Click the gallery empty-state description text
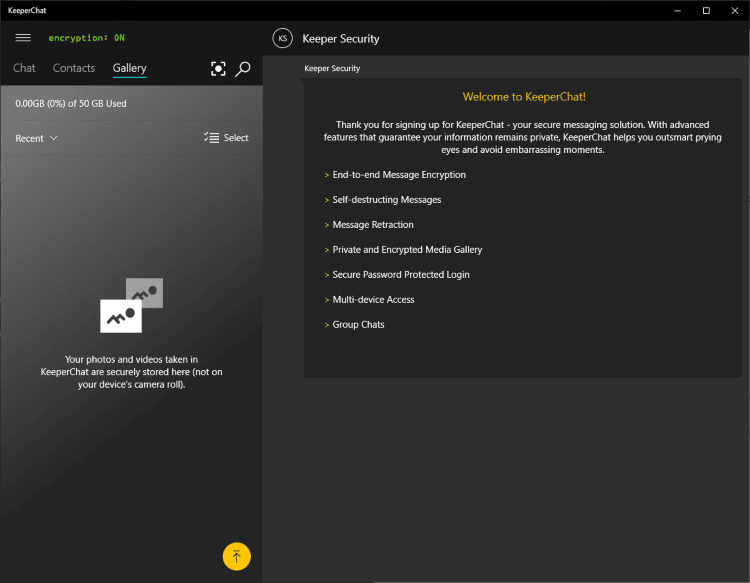The height and width of the screenshot is (583, 750). (x=132, y=372)
